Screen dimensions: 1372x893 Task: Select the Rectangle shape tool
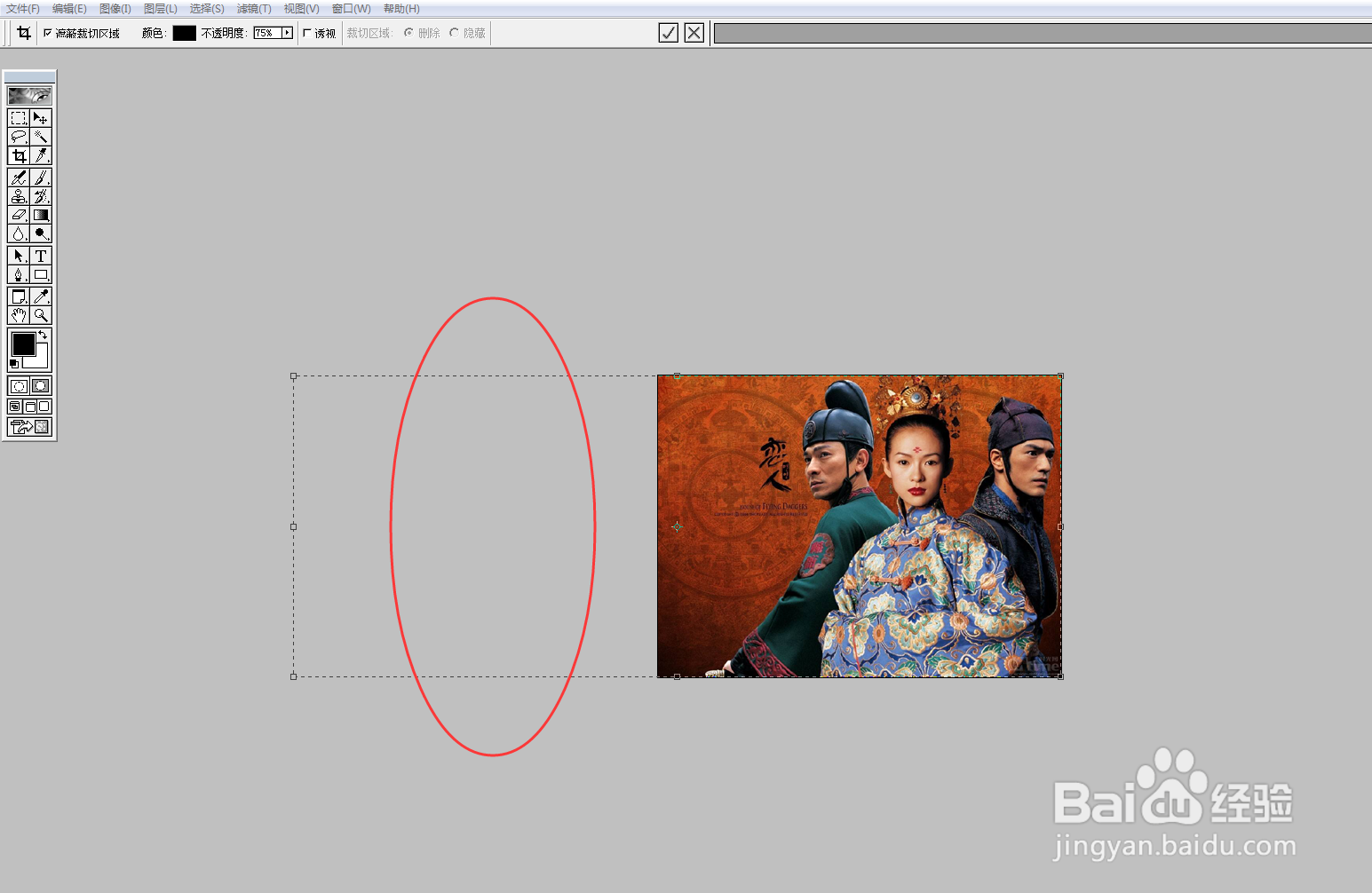click(41, 274)
